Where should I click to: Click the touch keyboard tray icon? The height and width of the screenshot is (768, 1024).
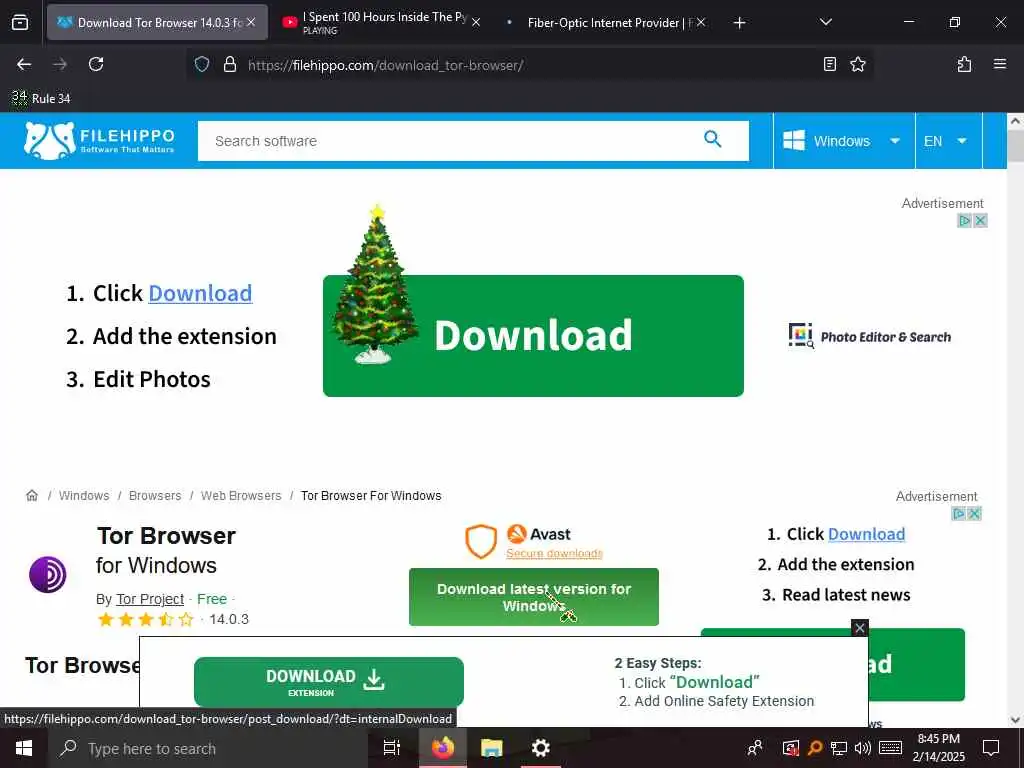(x=890, y=748)
